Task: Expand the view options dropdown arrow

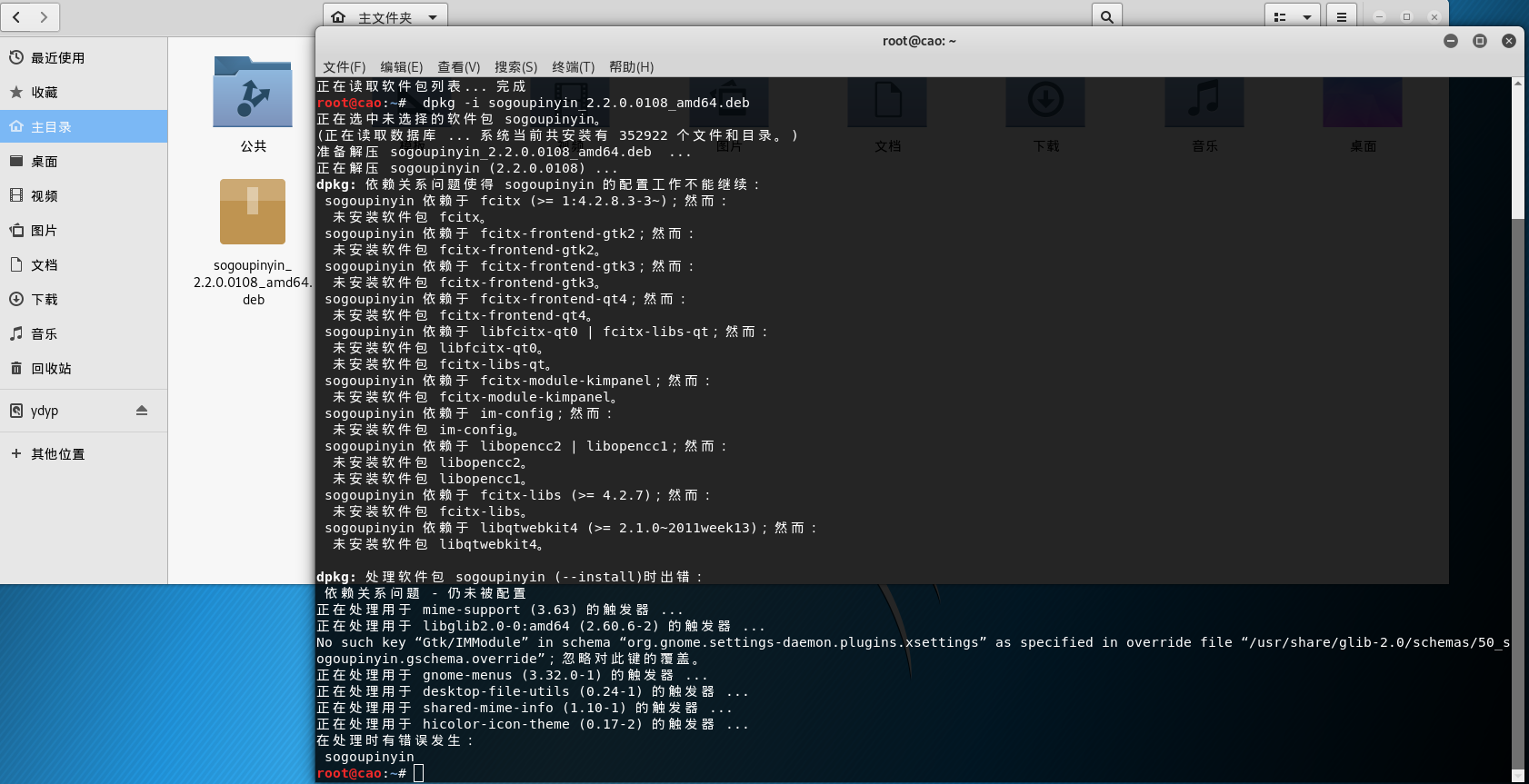Action: coord(1306,16)
